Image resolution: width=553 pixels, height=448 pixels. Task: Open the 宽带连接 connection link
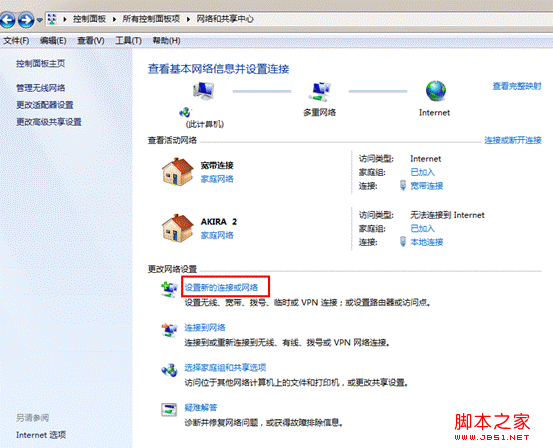[x=426, y=186]
